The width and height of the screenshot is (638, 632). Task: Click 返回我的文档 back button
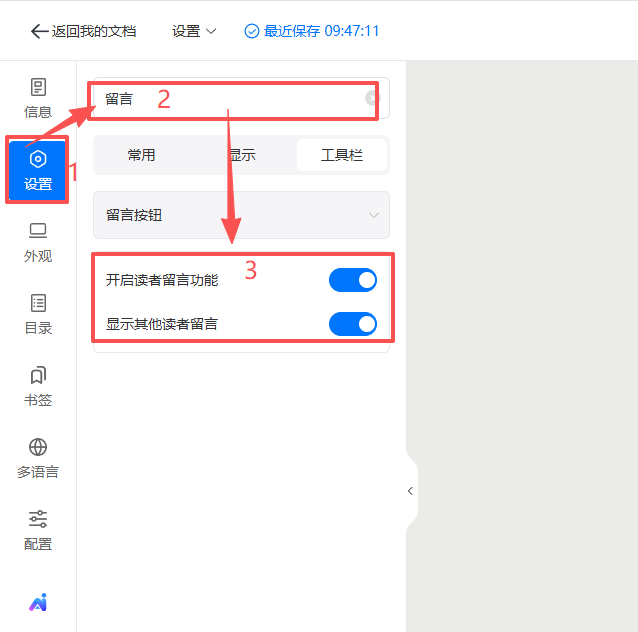click(83, 31)
